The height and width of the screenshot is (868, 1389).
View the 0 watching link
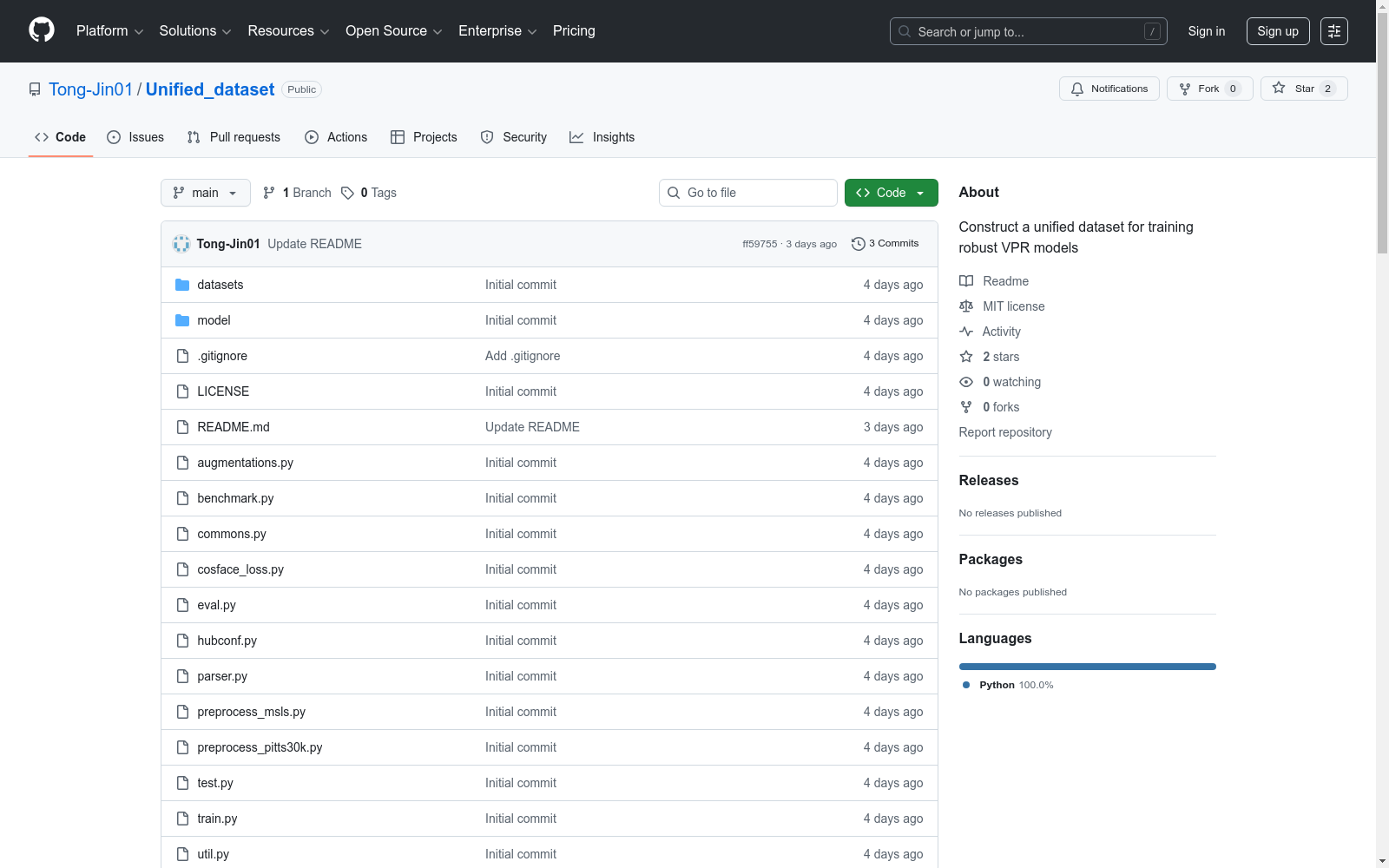tap(1000, 382)
